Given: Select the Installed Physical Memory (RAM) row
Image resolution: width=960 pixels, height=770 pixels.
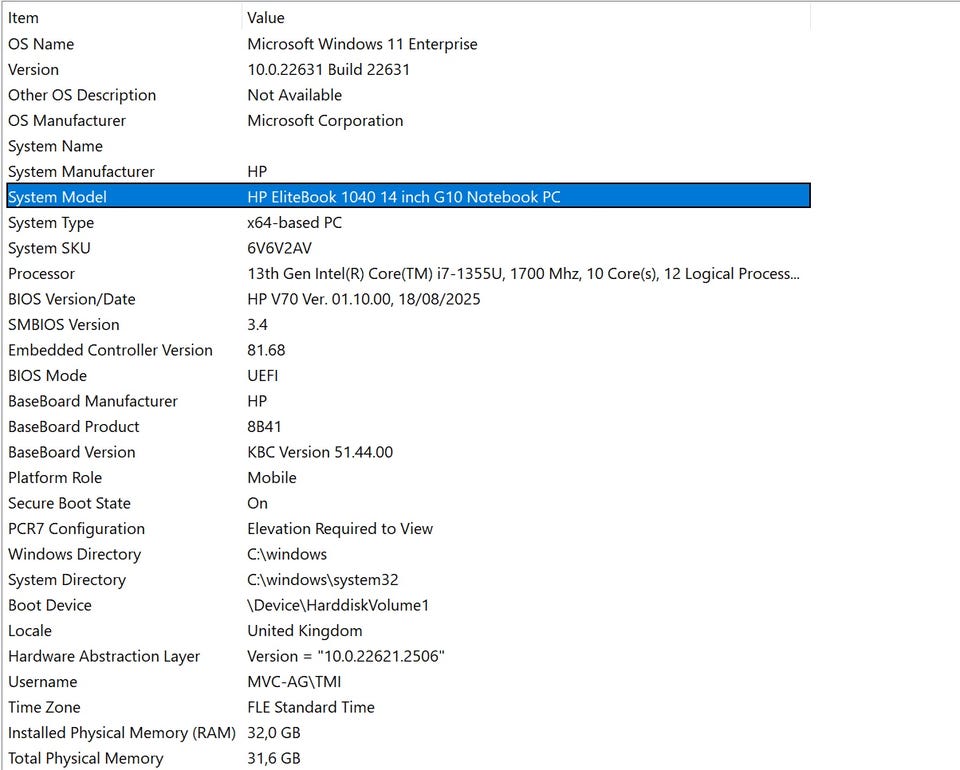Looking at the screenshot, I should tap(408, 733).
